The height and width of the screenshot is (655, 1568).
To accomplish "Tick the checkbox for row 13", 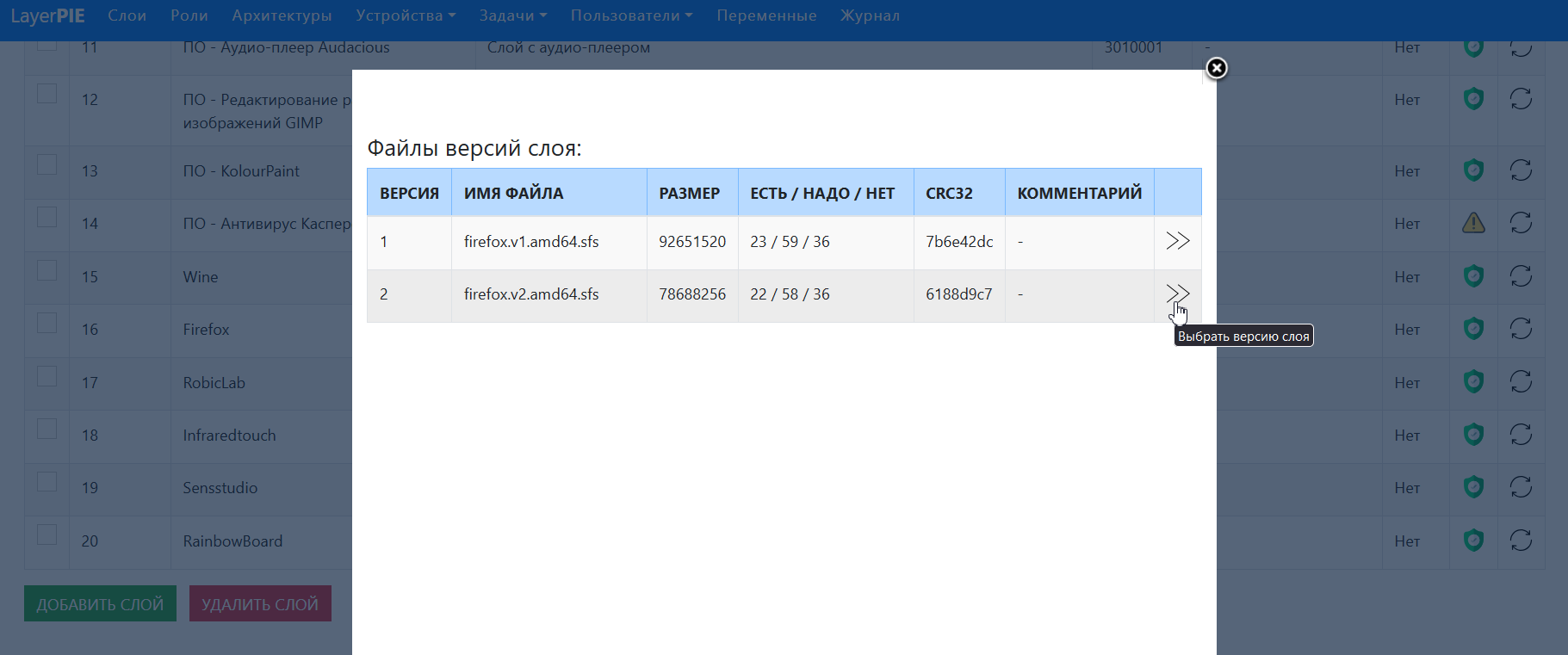I will click(47, 164).
